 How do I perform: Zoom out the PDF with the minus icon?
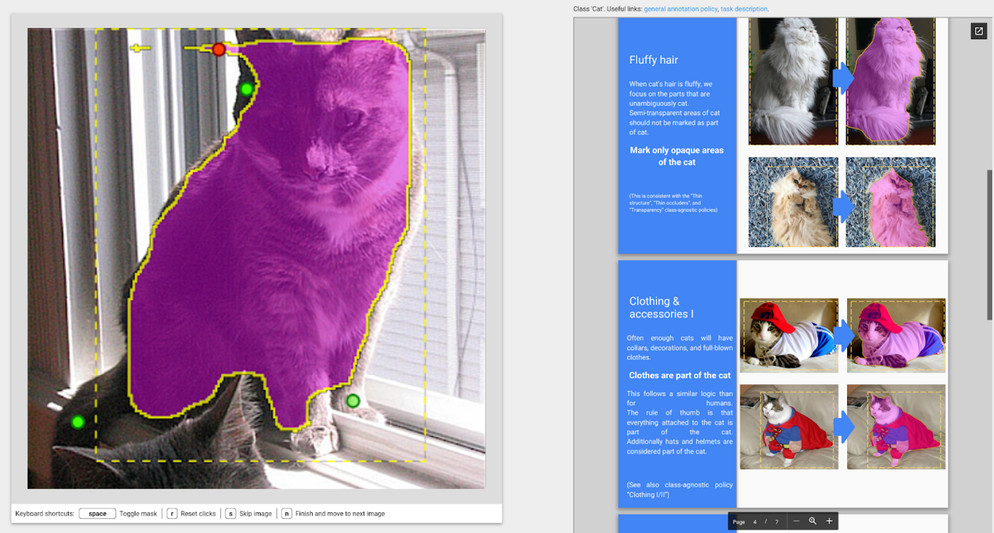pyautogui.click(x=796, y=521)
